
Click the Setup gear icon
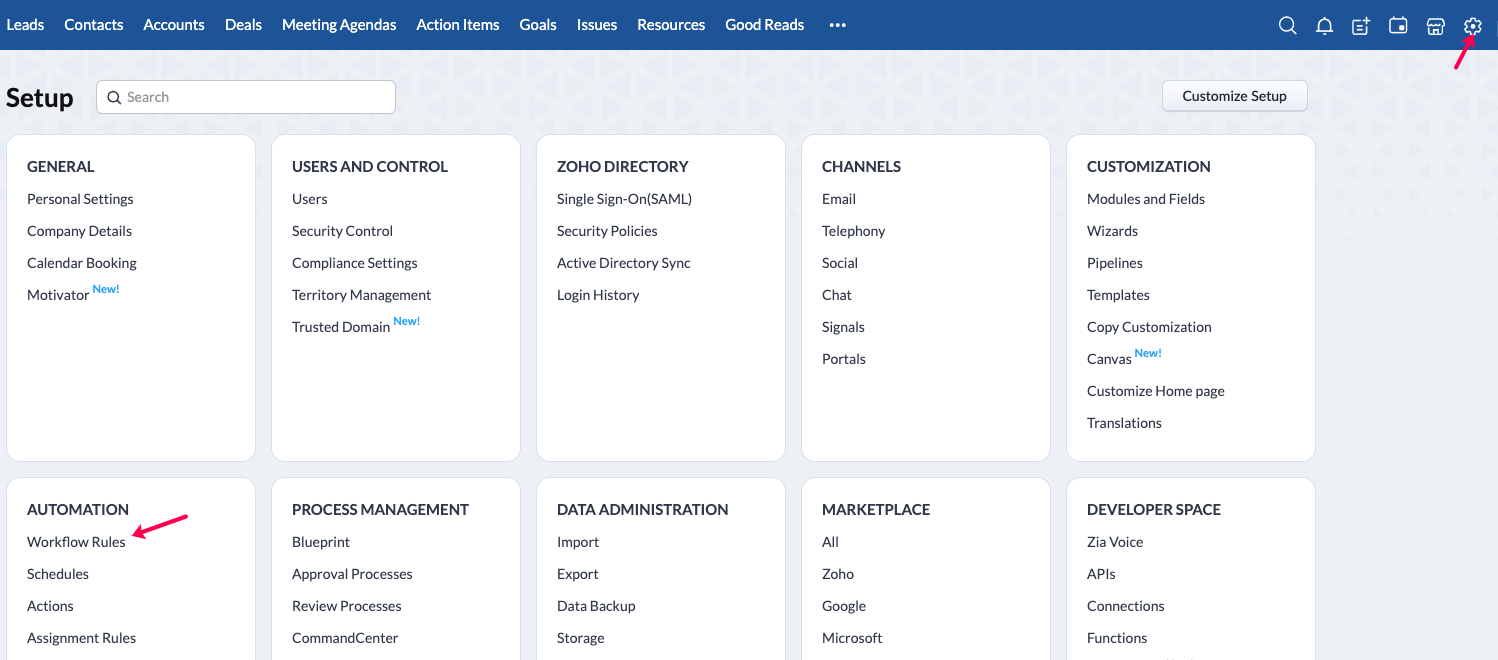click(1472, 26)
